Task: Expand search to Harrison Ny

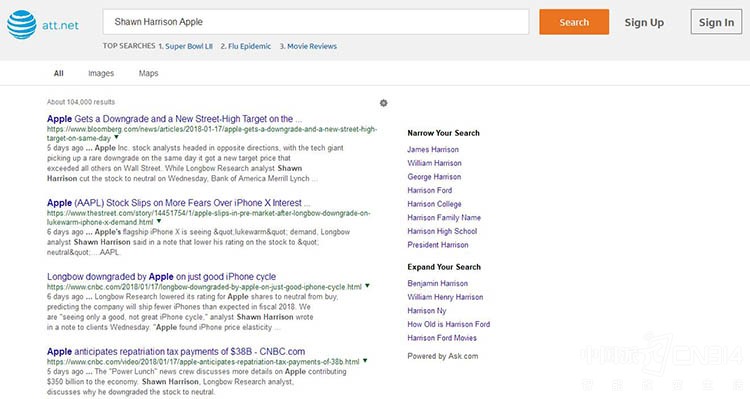Action: (x=427, y=310)
